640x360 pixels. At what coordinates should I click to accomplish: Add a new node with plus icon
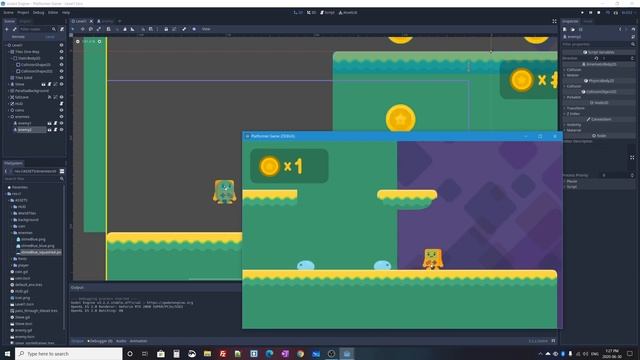click(x=7, y=29)
